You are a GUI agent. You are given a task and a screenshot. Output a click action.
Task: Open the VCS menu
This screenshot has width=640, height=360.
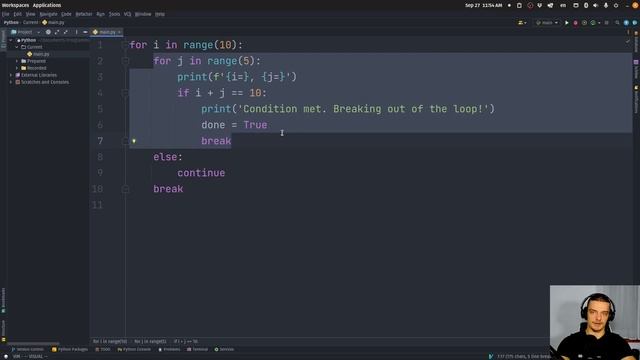pos(127,14)
